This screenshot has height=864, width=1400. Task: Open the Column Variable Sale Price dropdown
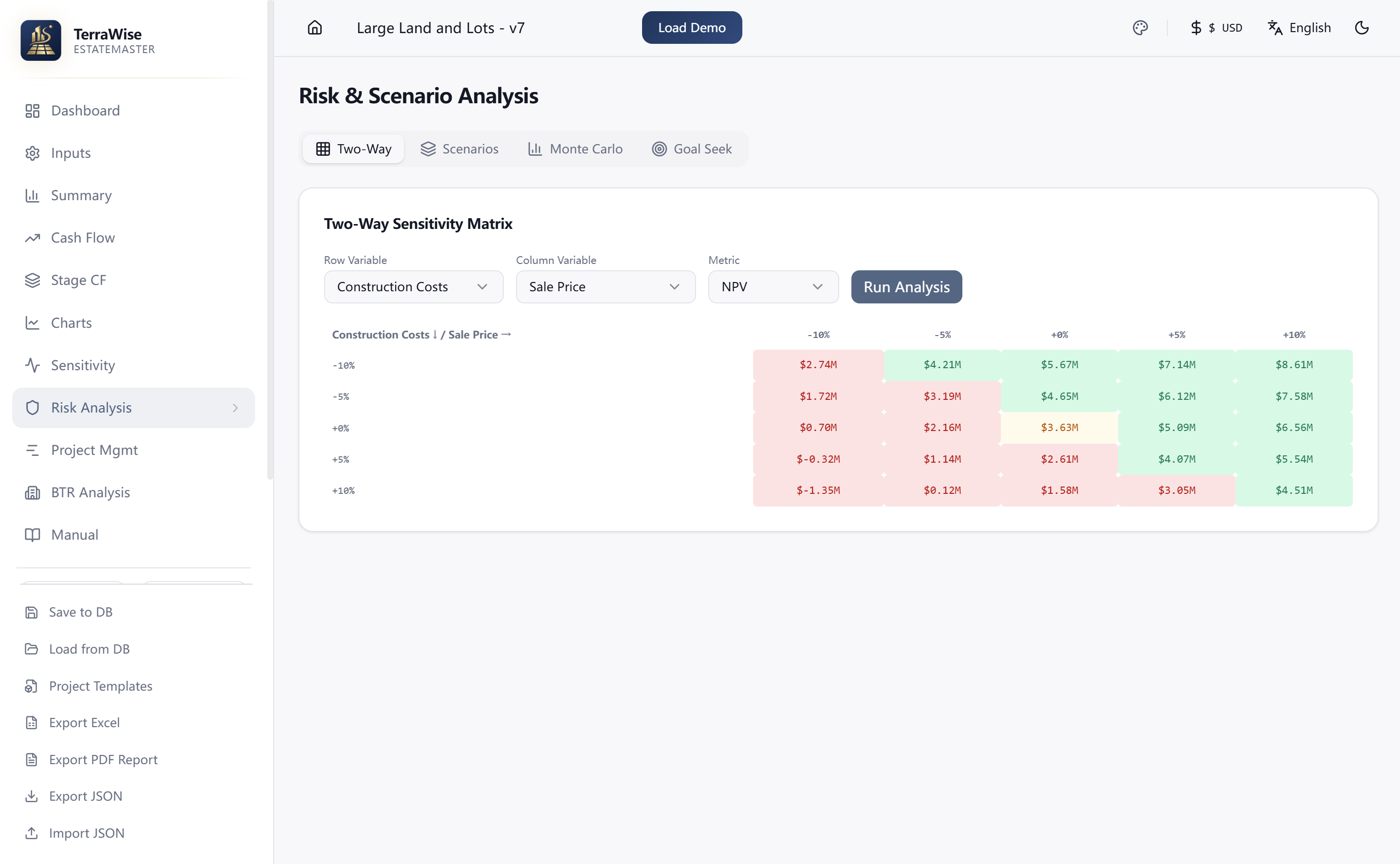coord(605,287)
